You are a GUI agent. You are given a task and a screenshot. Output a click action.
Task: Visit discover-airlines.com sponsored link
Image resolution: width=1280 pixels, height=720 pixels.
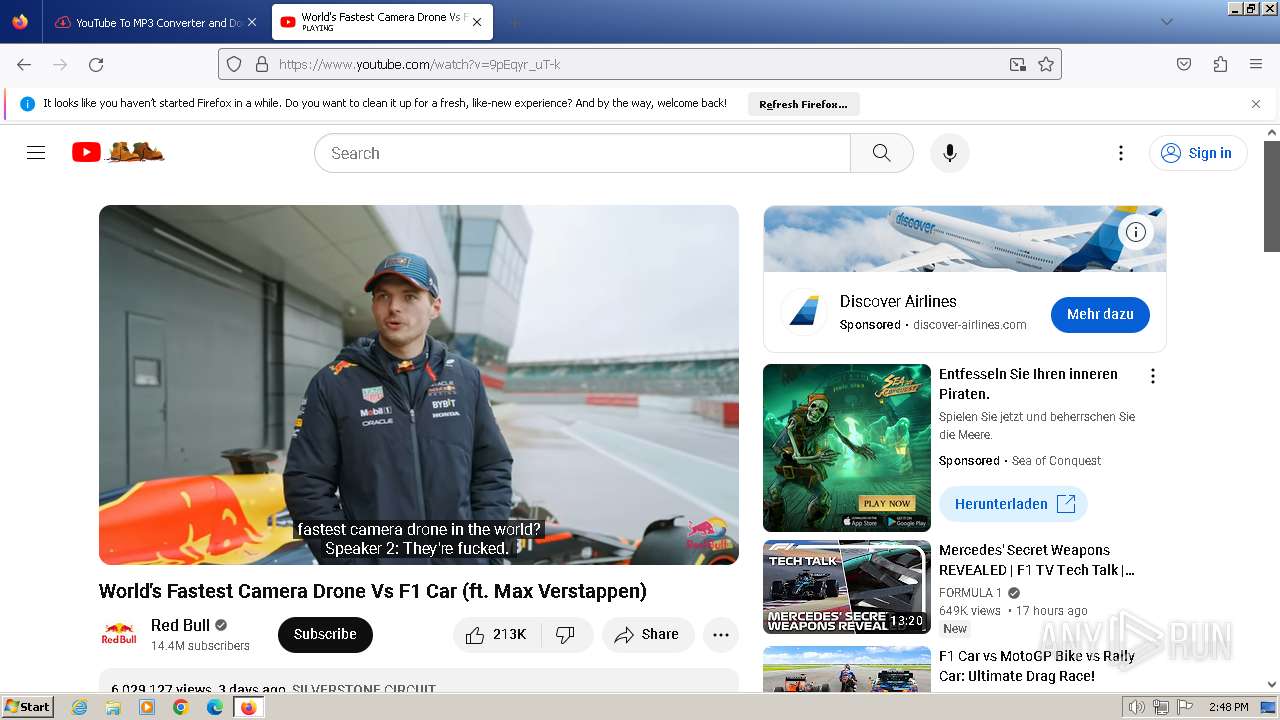coord(969,325)
